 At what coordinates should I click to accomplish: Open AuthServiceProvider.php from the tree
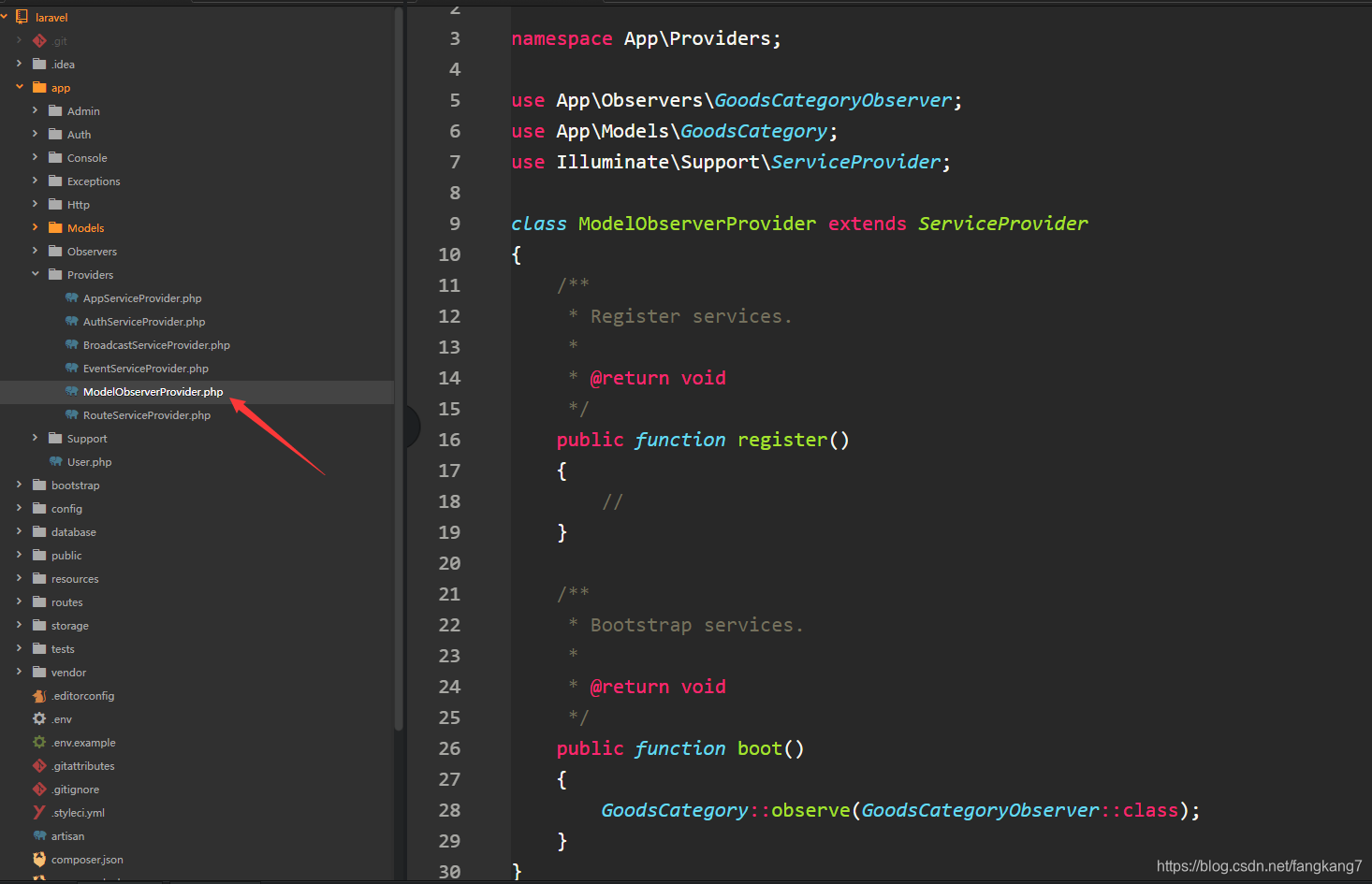[x=144, y=322]
